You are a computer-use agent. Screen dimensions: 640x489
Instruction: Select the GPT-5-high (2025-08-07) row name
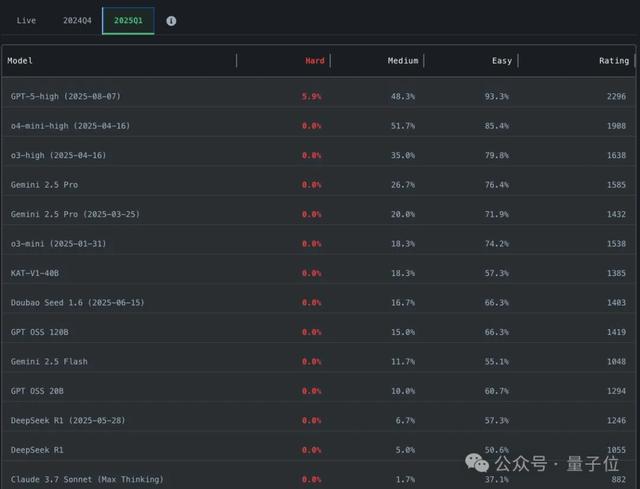(x=66, y=96)
